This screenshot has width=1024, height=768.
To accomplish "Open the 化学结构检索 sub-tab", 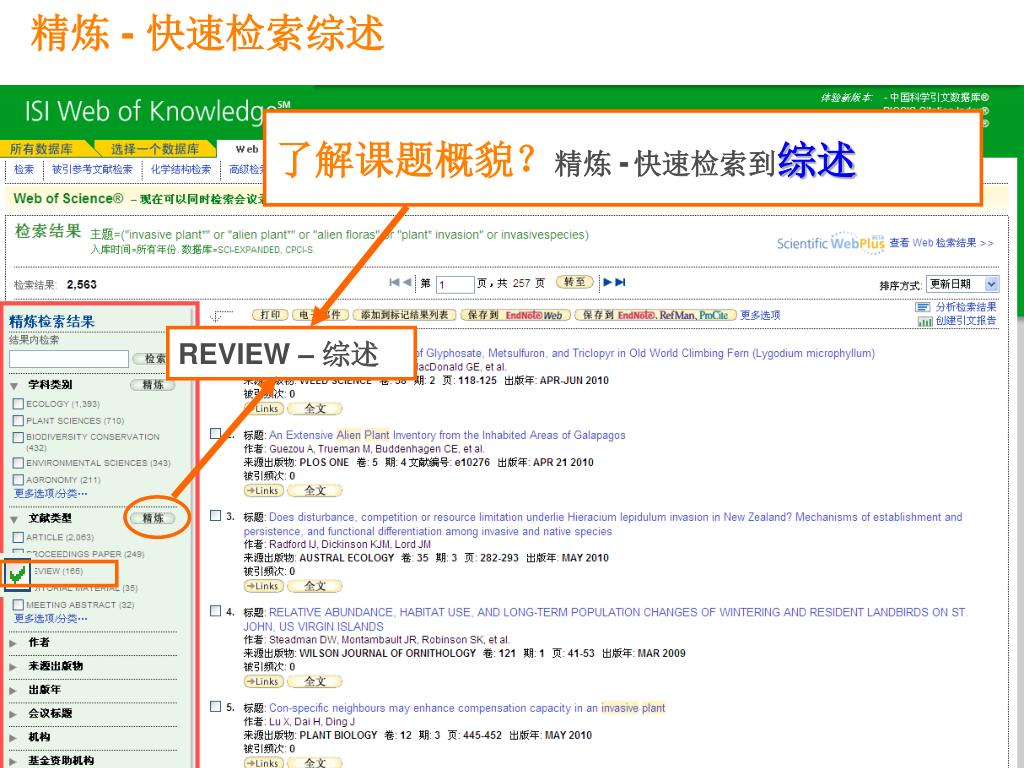I will tap(181, 169).
